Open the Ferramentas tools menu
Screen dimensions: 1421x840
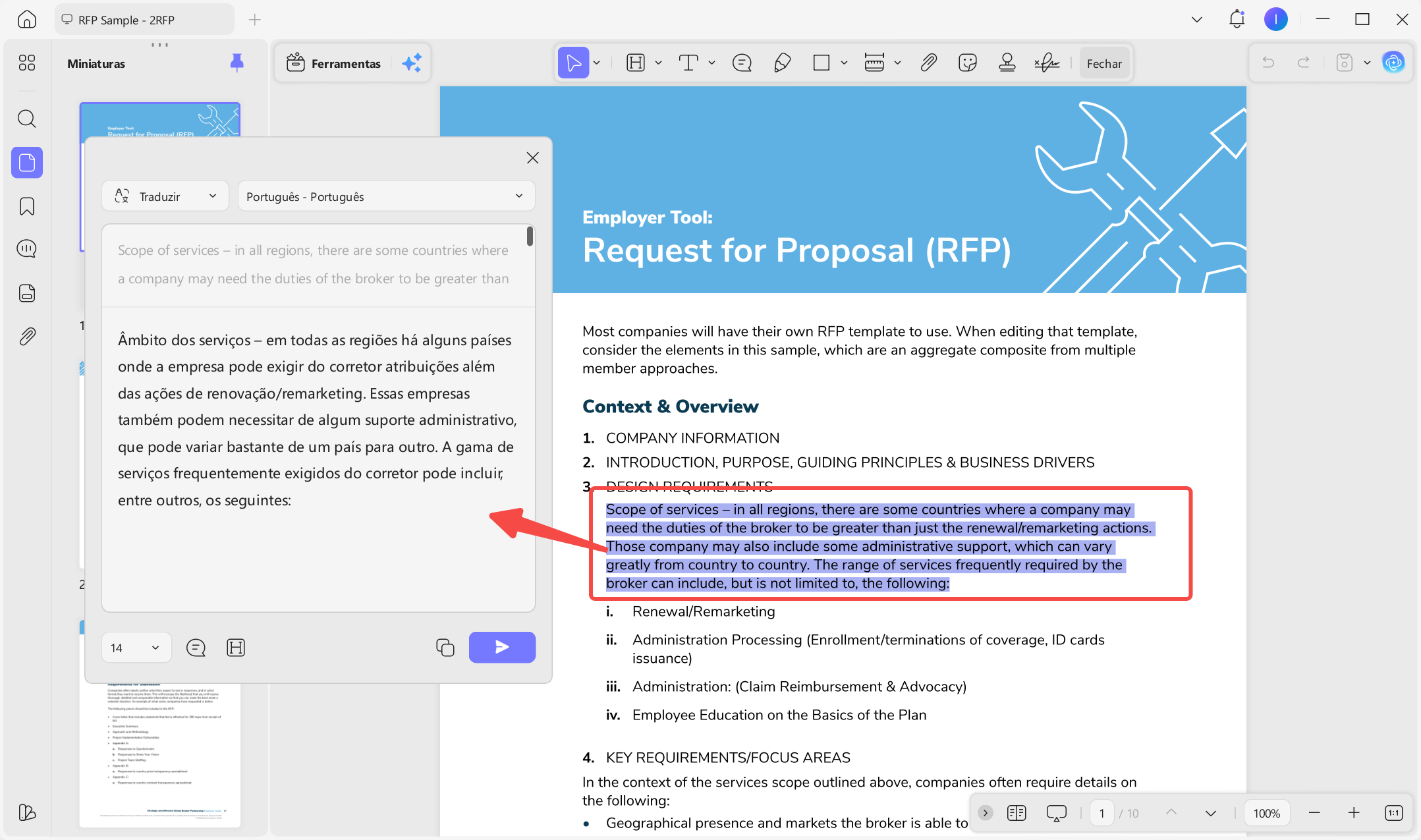tap(333, 63)
